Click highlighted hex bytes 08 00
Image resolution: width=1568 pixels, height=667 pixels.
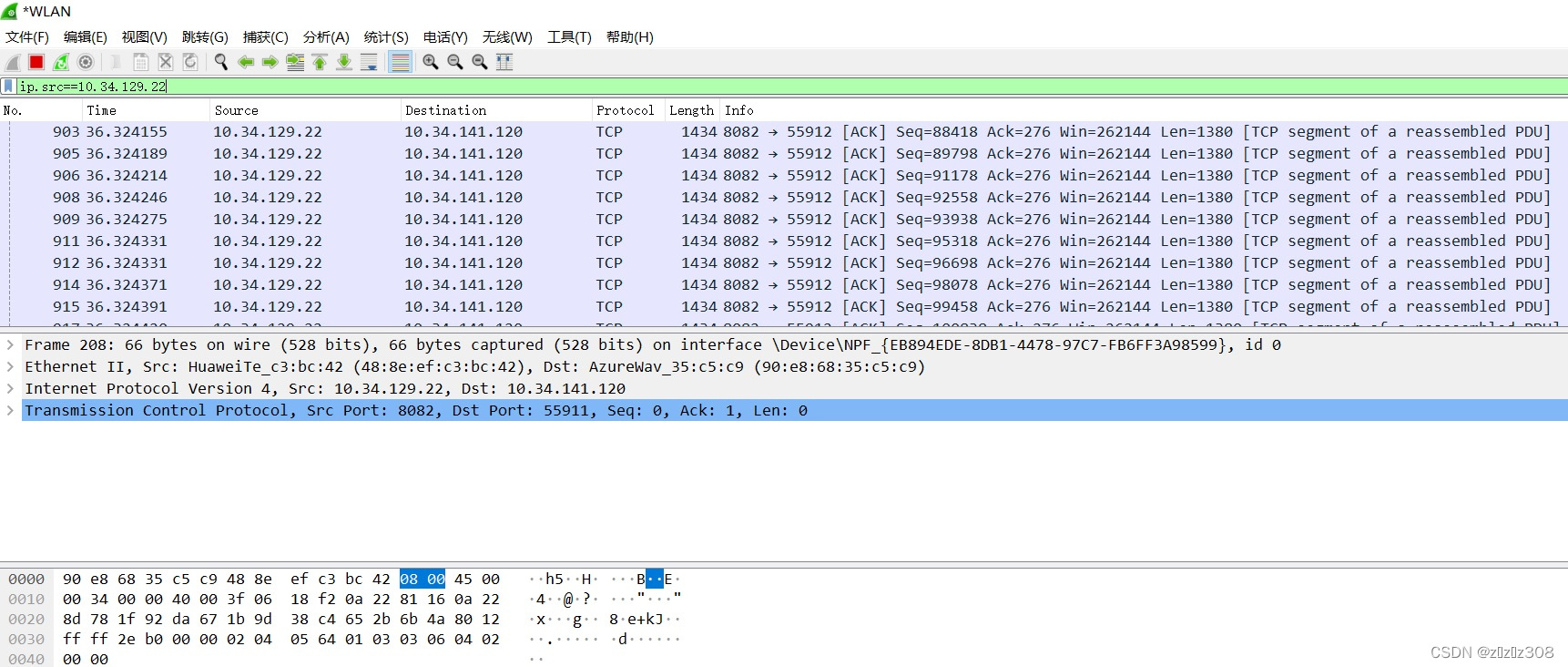coord(423,580)
